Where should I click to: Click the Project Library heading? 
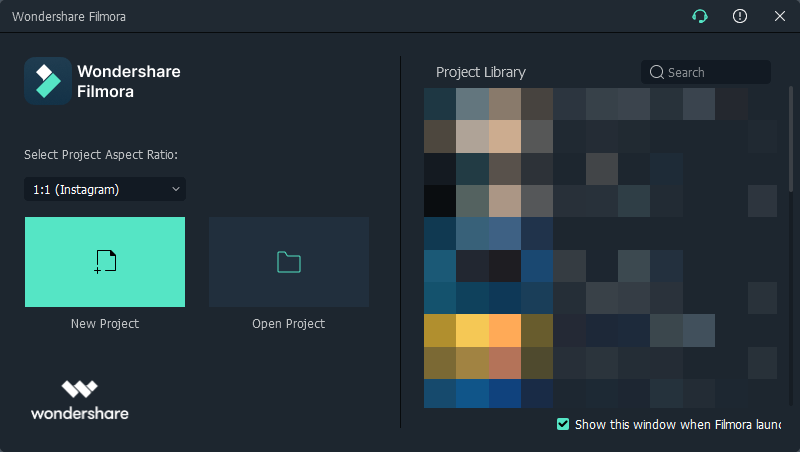coord(481,72)
